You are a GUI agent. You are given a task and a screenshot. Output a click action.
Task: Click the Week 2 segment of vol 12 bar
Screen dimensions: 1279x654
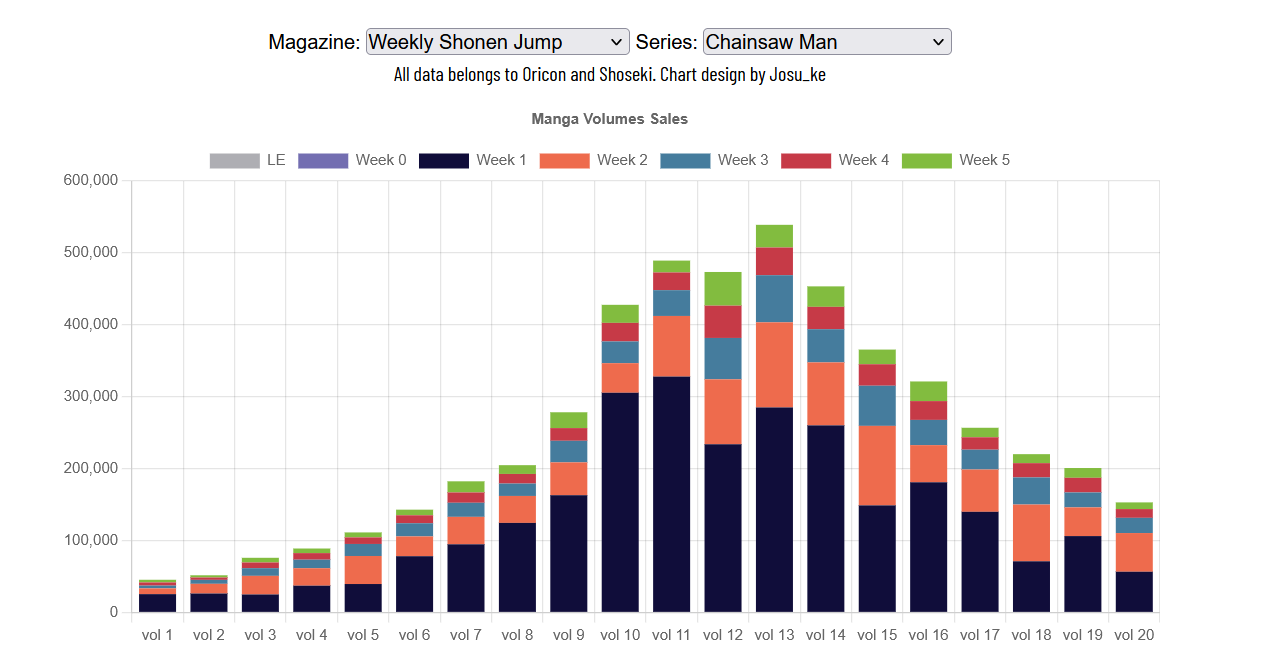pyautogui.click(x=723, y=412)
